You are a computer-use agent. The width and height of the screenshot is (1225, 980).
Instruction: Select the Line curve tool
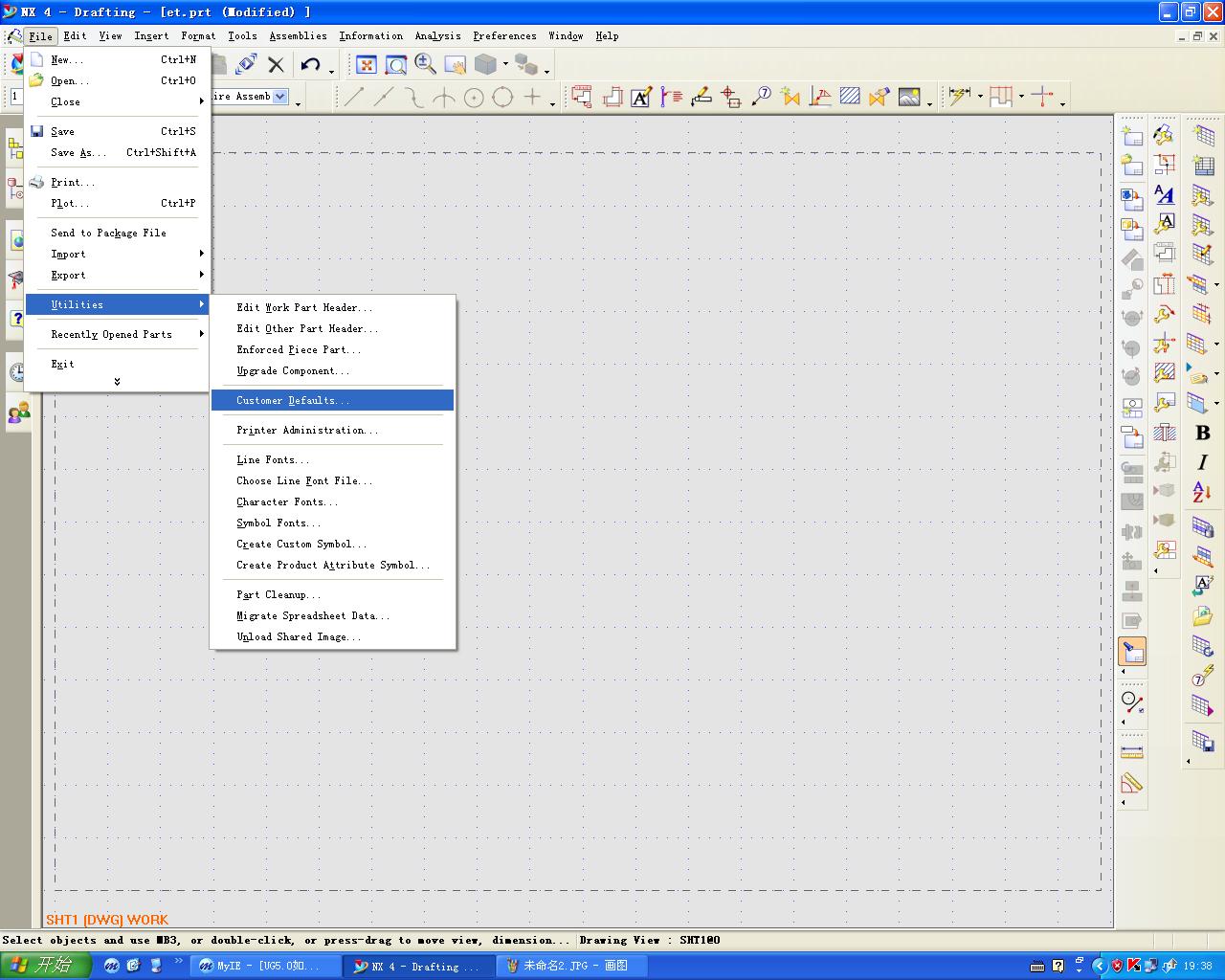354,97
